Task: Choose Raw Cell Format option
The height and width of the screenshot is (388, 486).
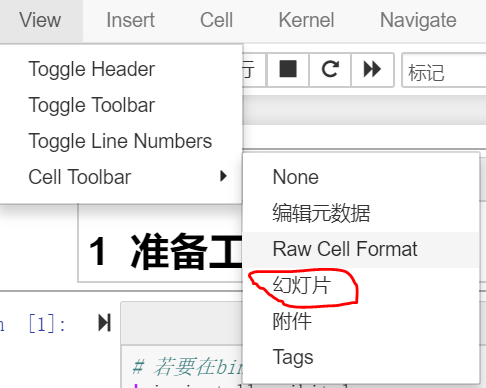Action: point(361,249)
